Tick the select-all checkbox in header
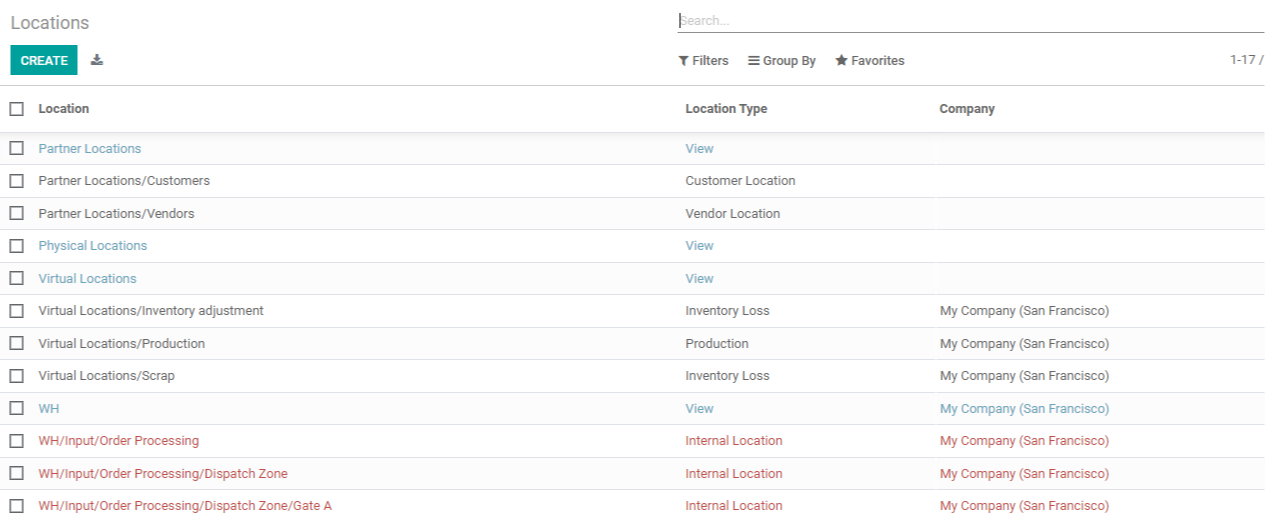The image size is (1265, 516). tap(17, 109)
